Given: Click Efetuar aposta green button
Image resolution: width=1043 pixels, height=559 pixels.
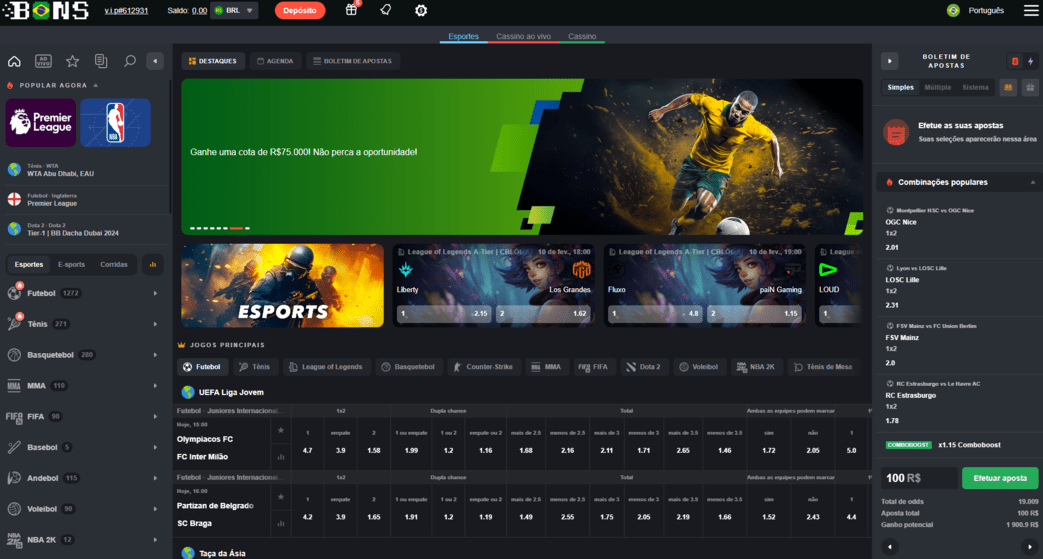Looking at the screenshot, I should 1000,478.
